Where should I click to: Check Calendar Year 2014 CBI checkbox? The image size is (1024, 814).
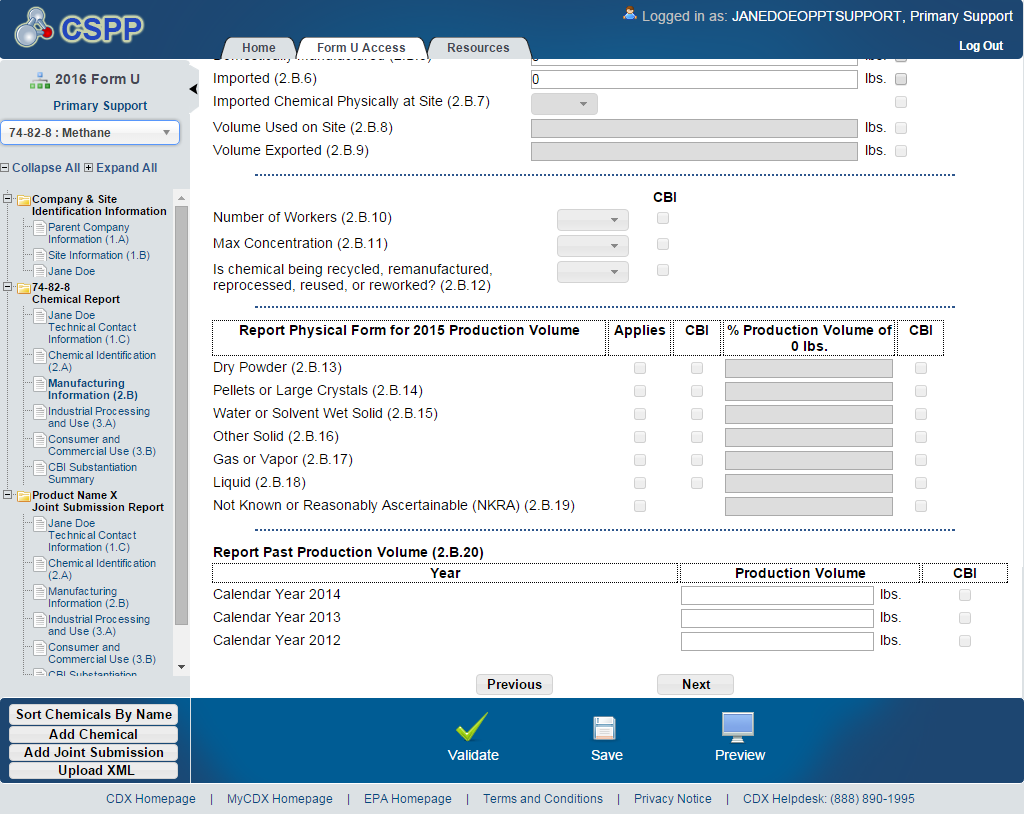(x=964, y=595)
